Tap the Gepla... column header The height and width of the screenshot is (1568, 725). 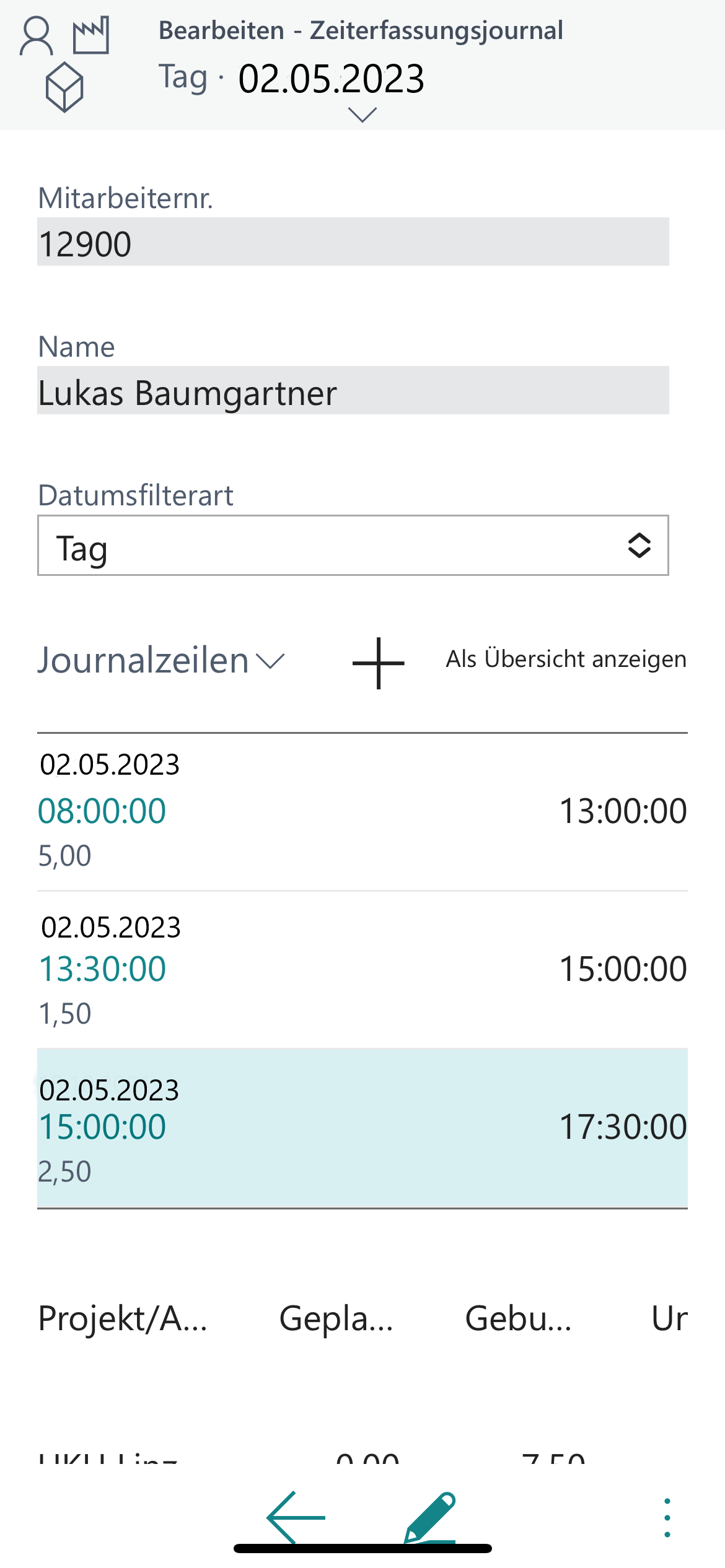coord(336,1318)
